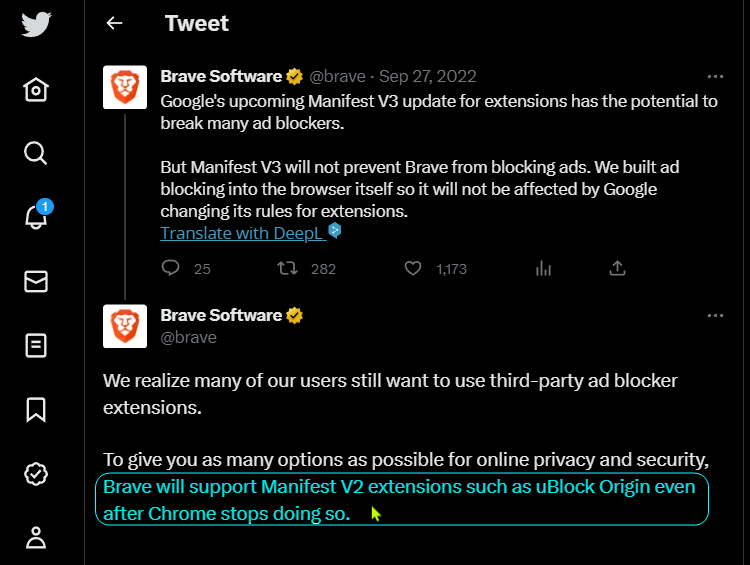Open the Lists icon in sidebar
Viewport: 750px width, 565px height.
[36, 345]
